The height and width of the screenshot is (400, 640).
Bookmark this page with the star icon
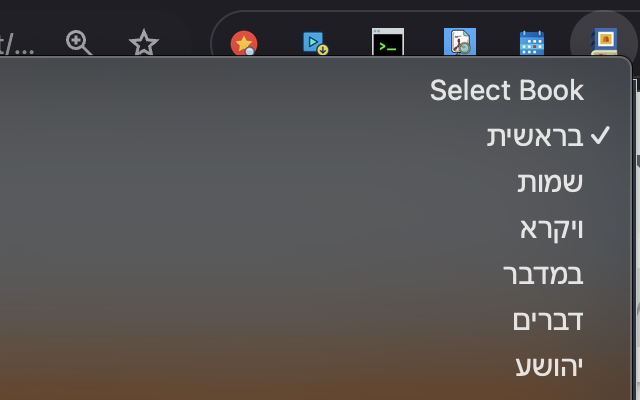click(144, 42)
